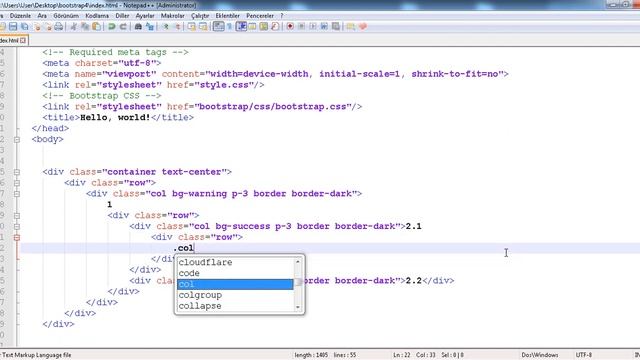Click the Redo arrow icon
Viewport: 640px width, 360px height.
click(123, 27)
